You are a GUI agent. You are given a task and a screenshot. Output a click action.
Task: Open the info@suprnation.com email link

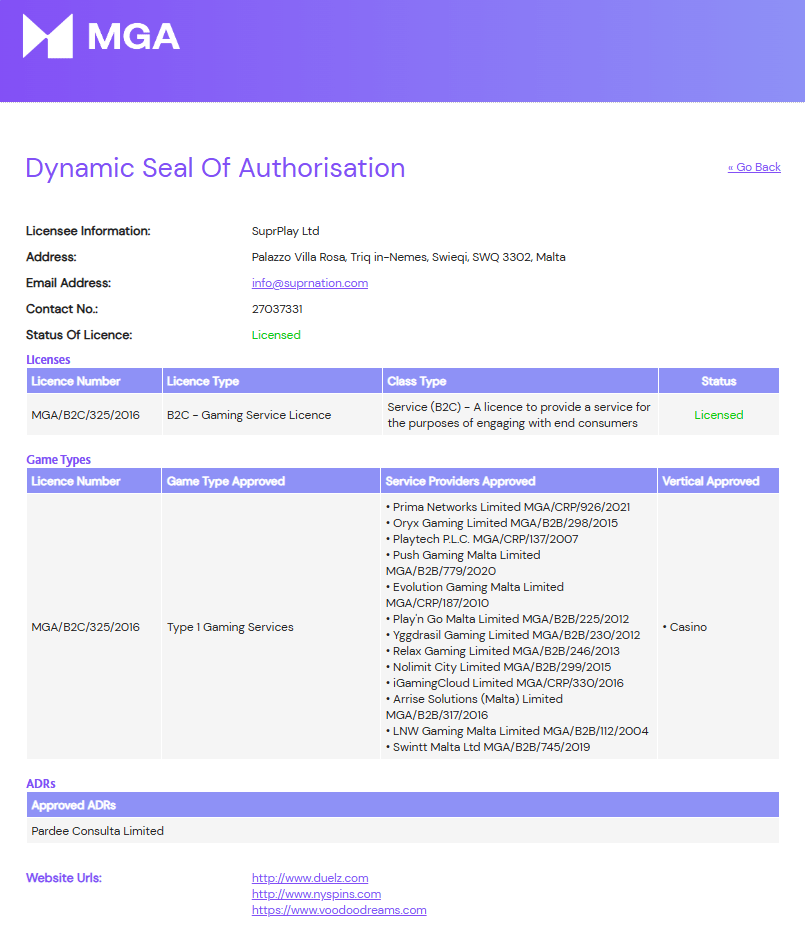coord(309,283)
